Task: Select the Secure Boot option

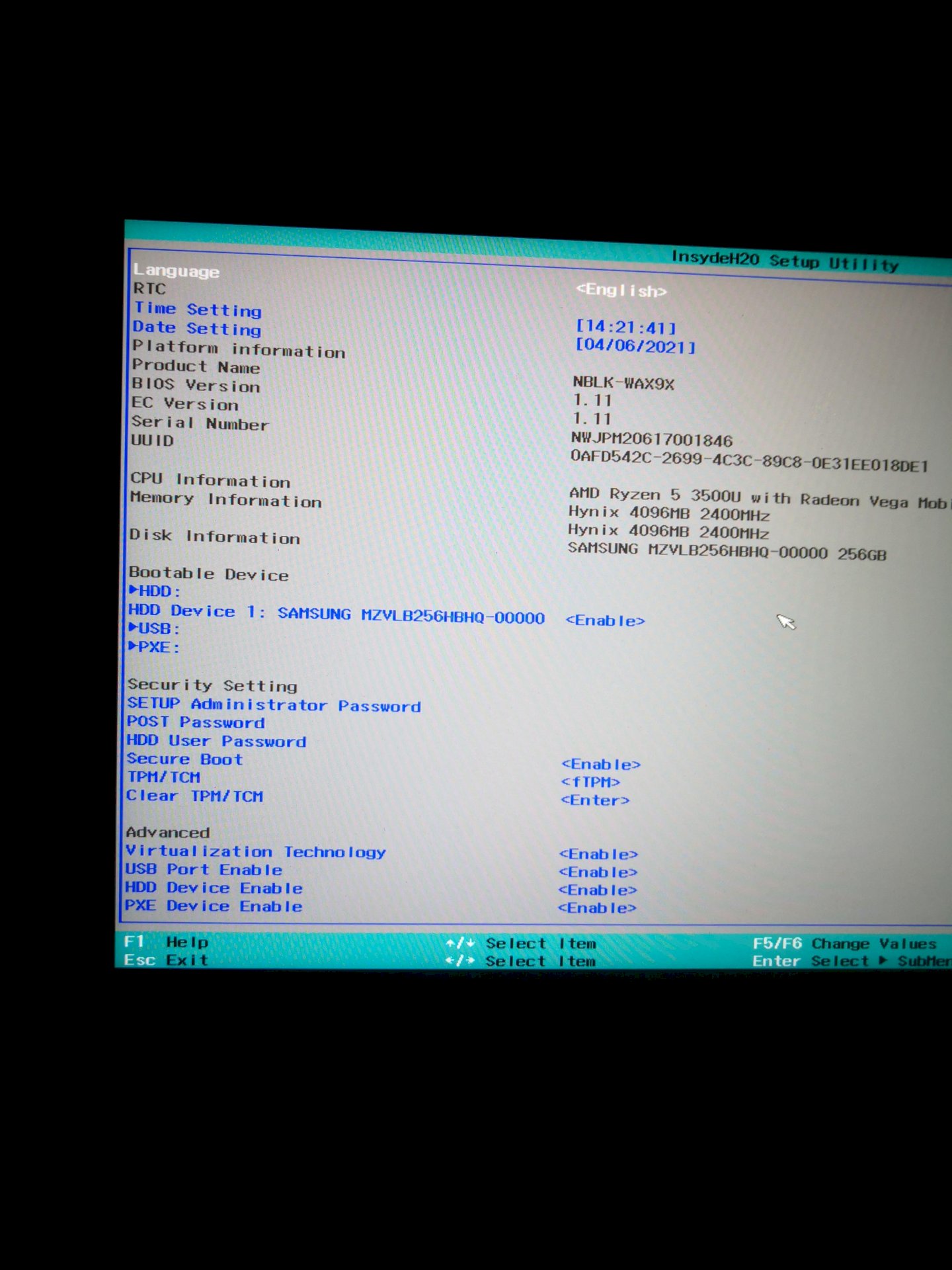Action: 184,759
